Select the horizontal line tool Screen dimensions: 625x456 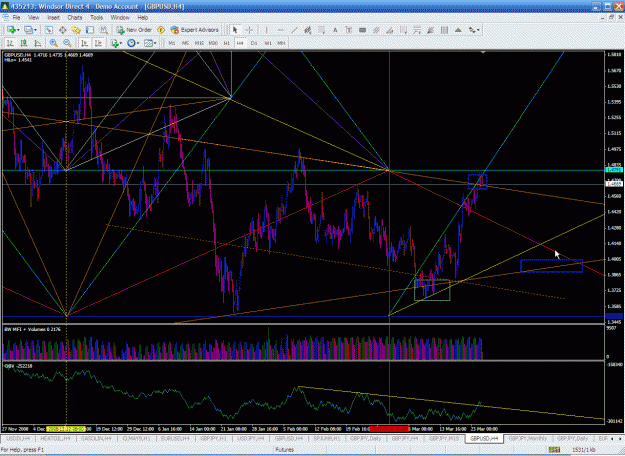click(x=280, y=30)
